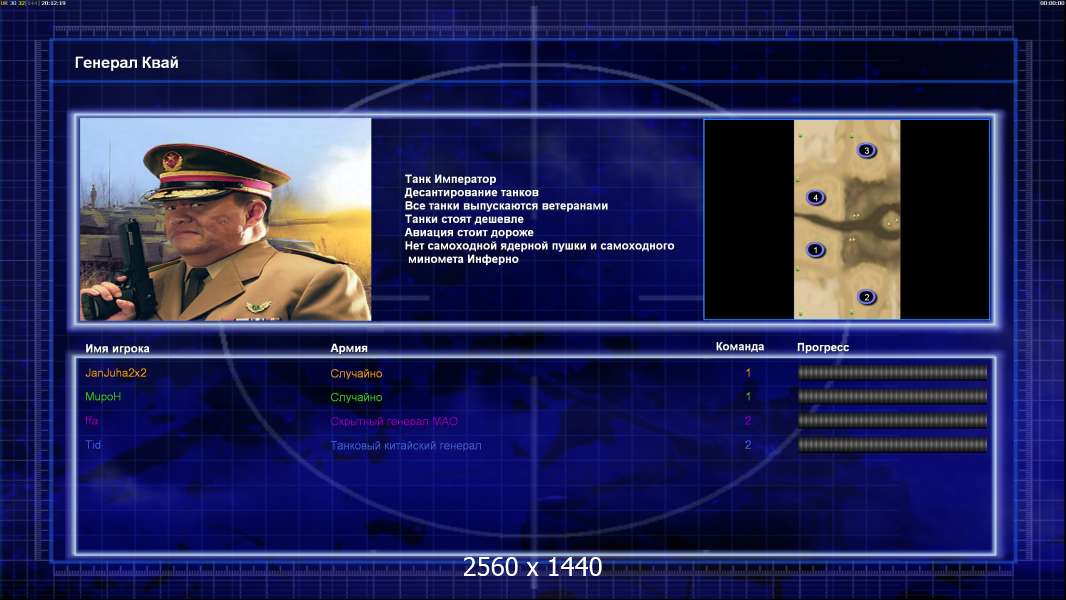1066x600 pixels.
Task: Select player name ffa
Action: pyautogui.click(x=92, y=421)
